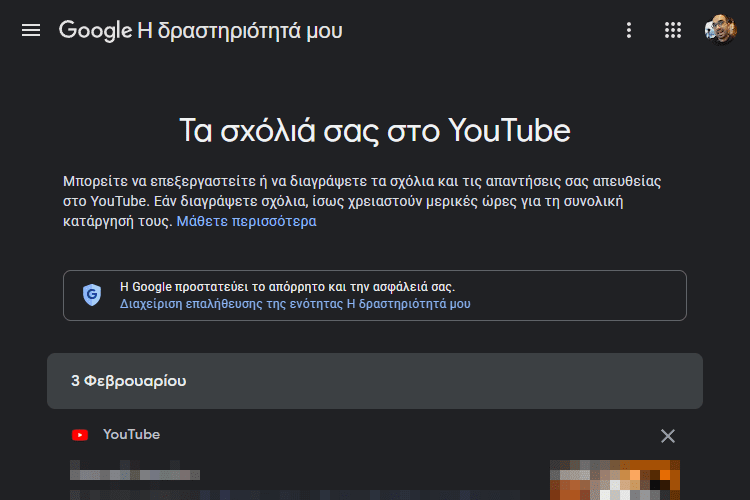Open the Google account profile picture
This screenshot has height=500, width=750.
coord(720,30)
